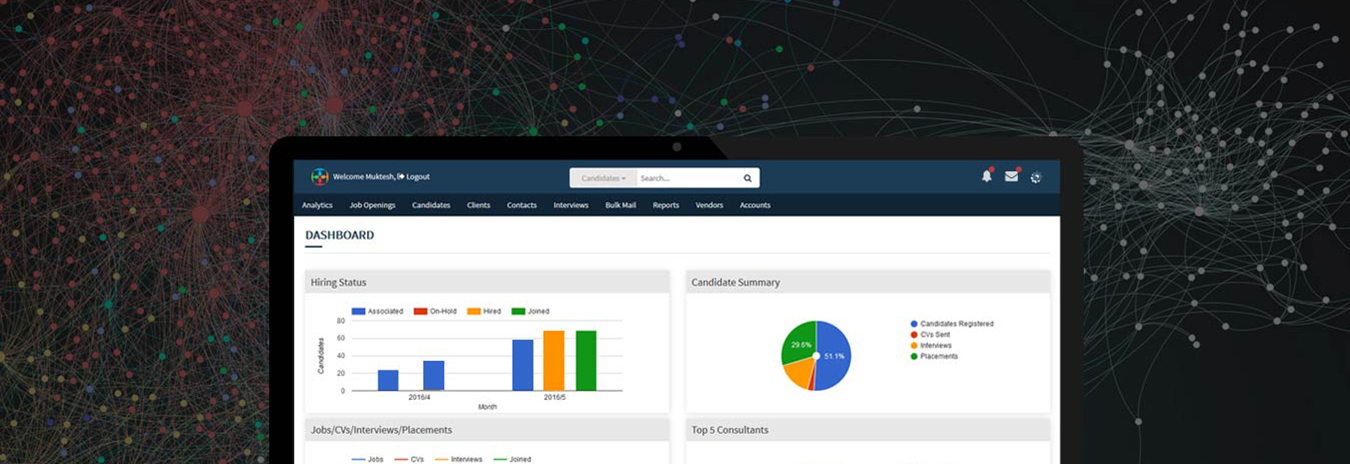The width and height of the screenshot is (1350, 464).
Task: Open the Contacts menu
Action: click(x=522, y=205)
